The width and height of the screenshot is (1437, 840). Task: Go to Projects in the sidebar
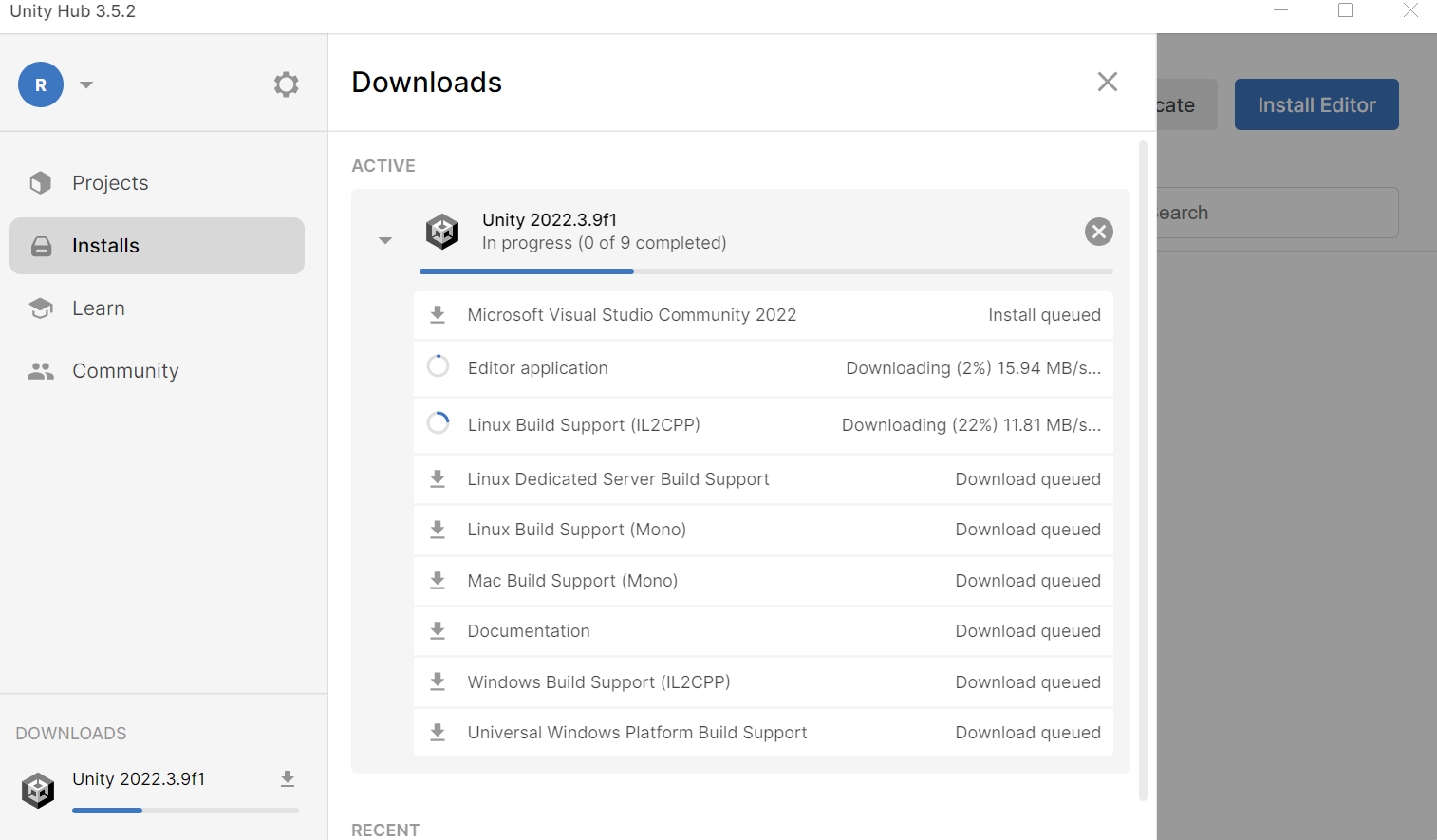click(157, 183)
